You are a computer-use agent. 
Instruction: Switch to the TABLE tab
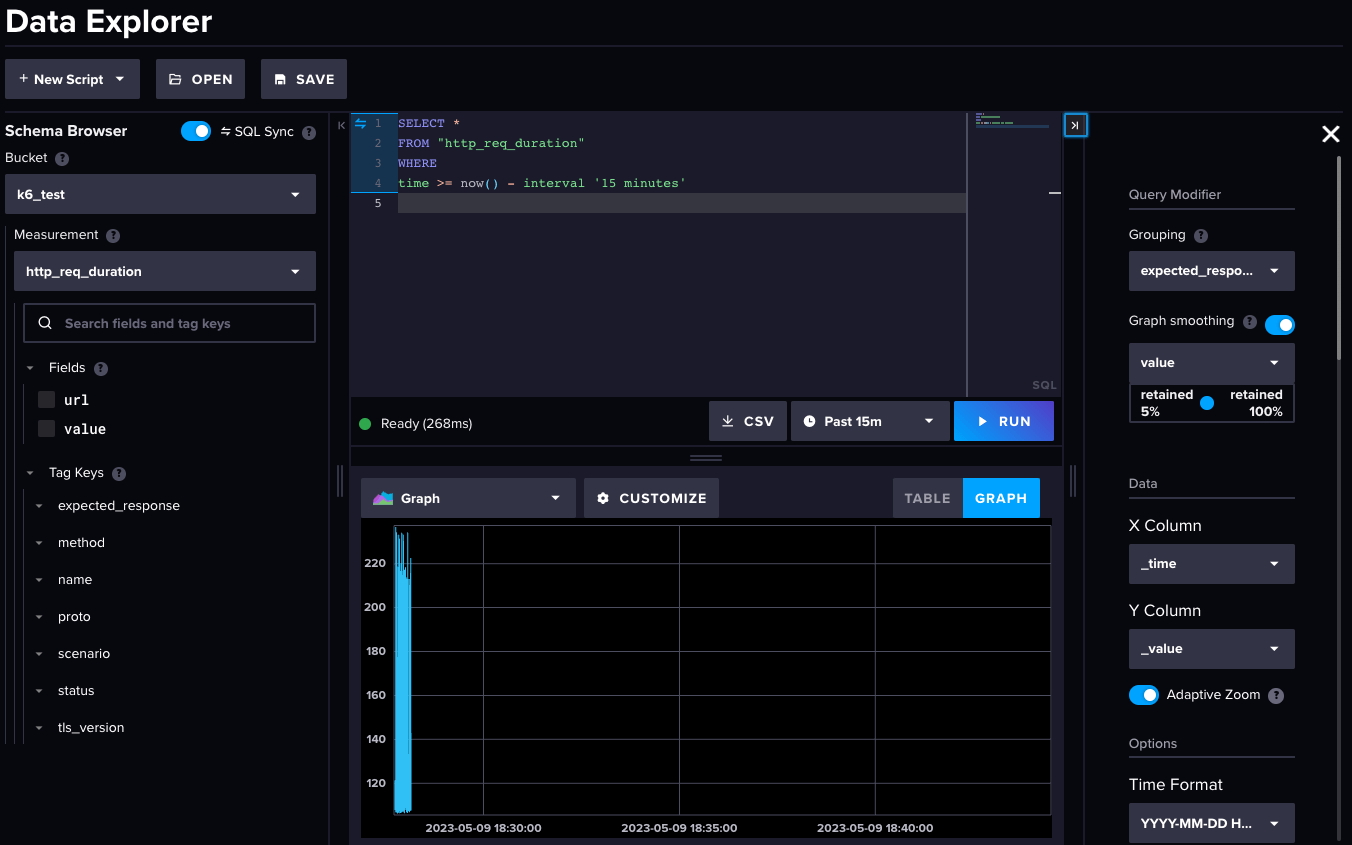pyautogui.click(x=927, y=497)
